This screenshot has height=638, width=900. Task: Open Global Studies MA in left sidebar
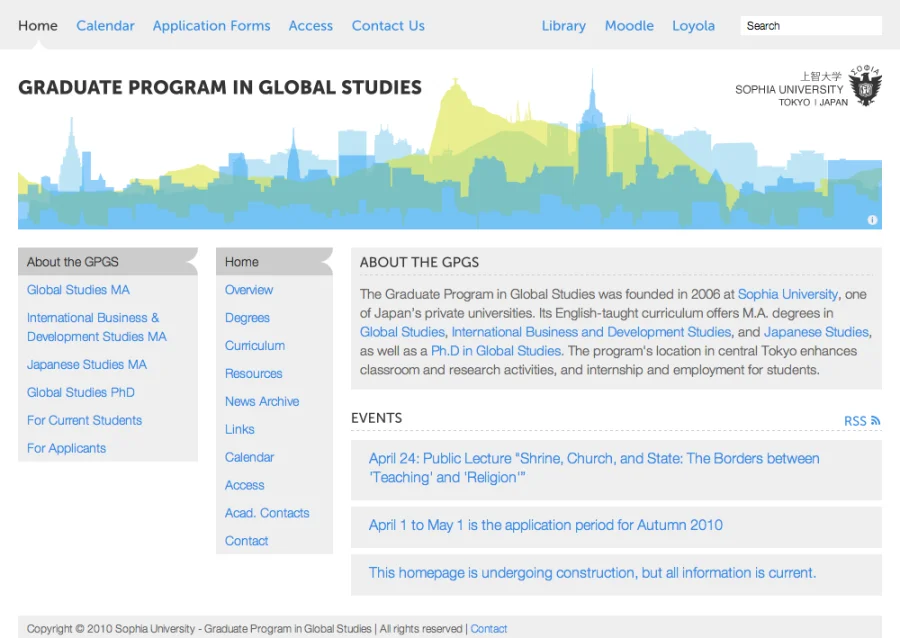pos(78,290)
